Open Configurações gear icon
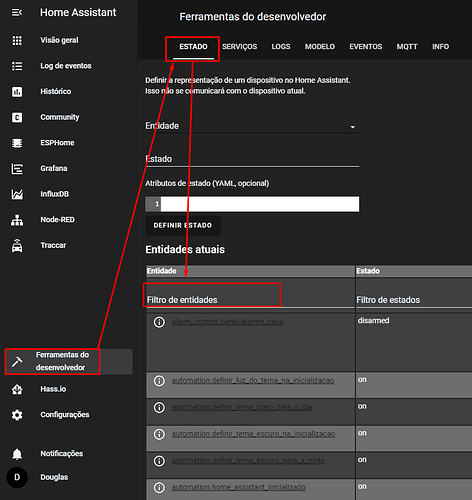 pos(17,415)
